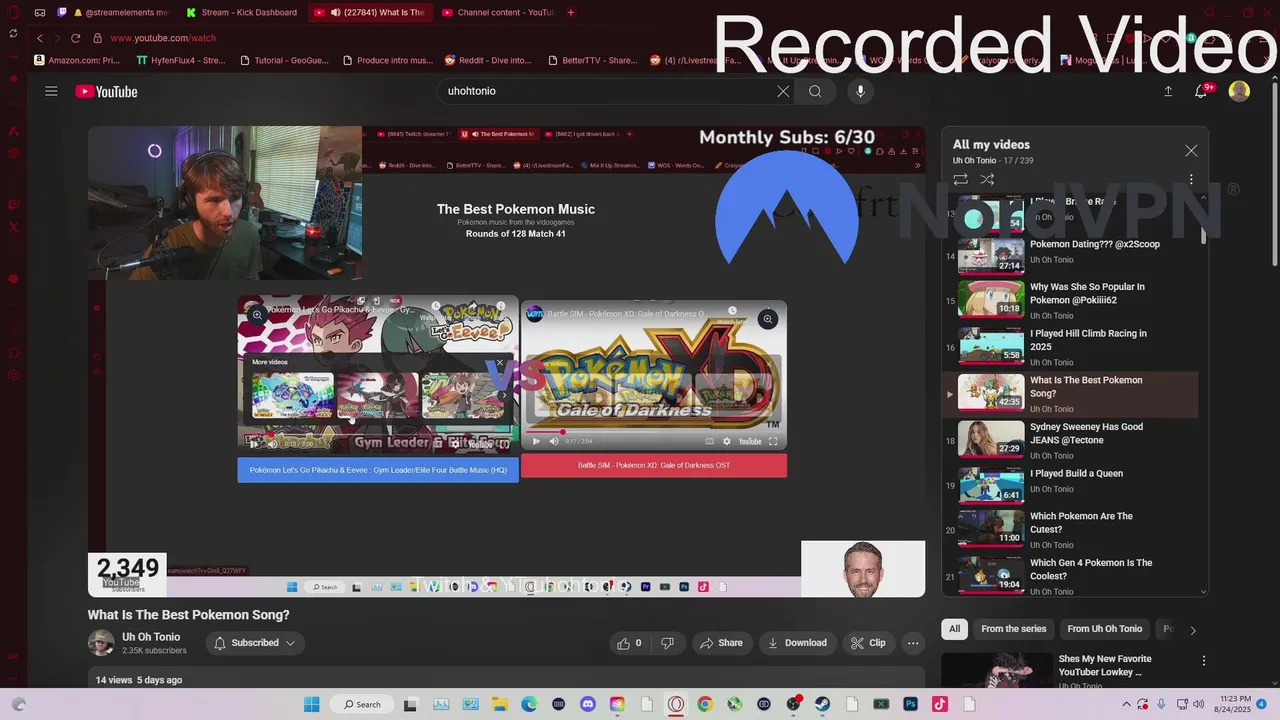The image size is (1280, 720).
Task: Play I Played Build a Queen video
Action: 1070,486
